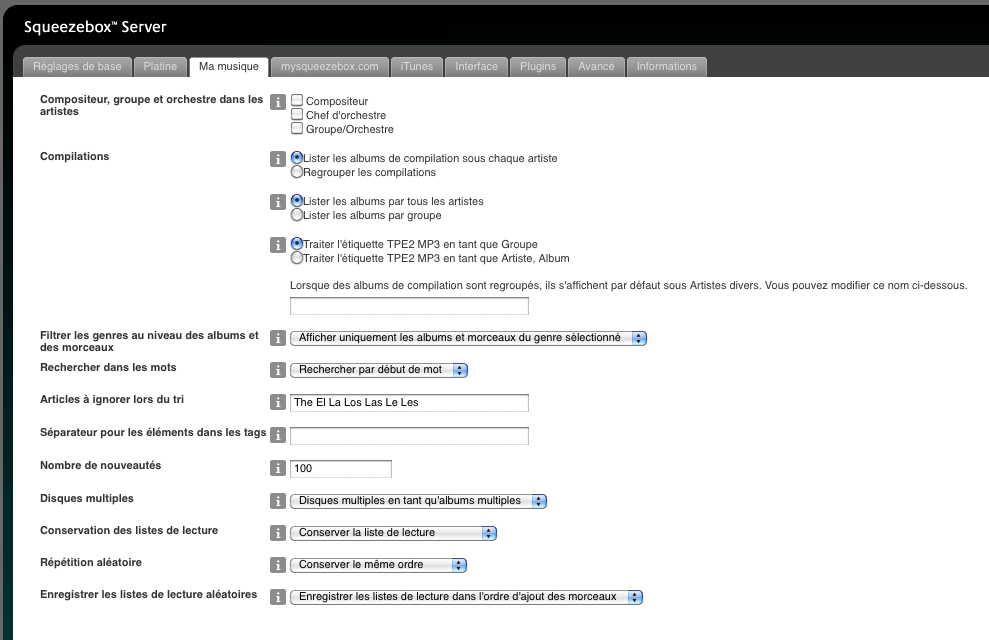Screen dimensions: 989x640
Task: Open the Platine tab
Action: point(160,67)
